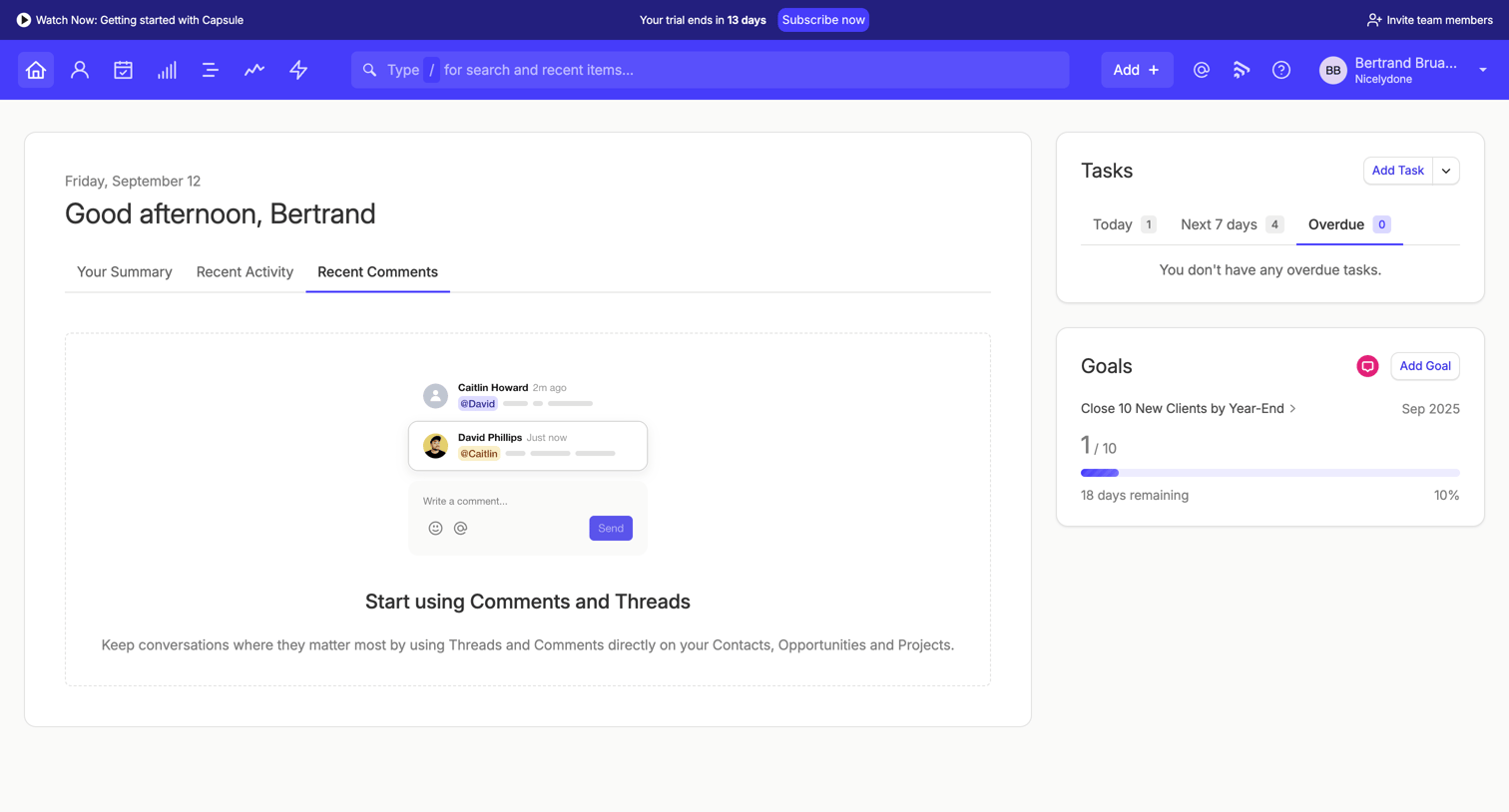1509x812 pixels.
Task: Click the @ mention icon under Write a comment
Action: point(460,529)
